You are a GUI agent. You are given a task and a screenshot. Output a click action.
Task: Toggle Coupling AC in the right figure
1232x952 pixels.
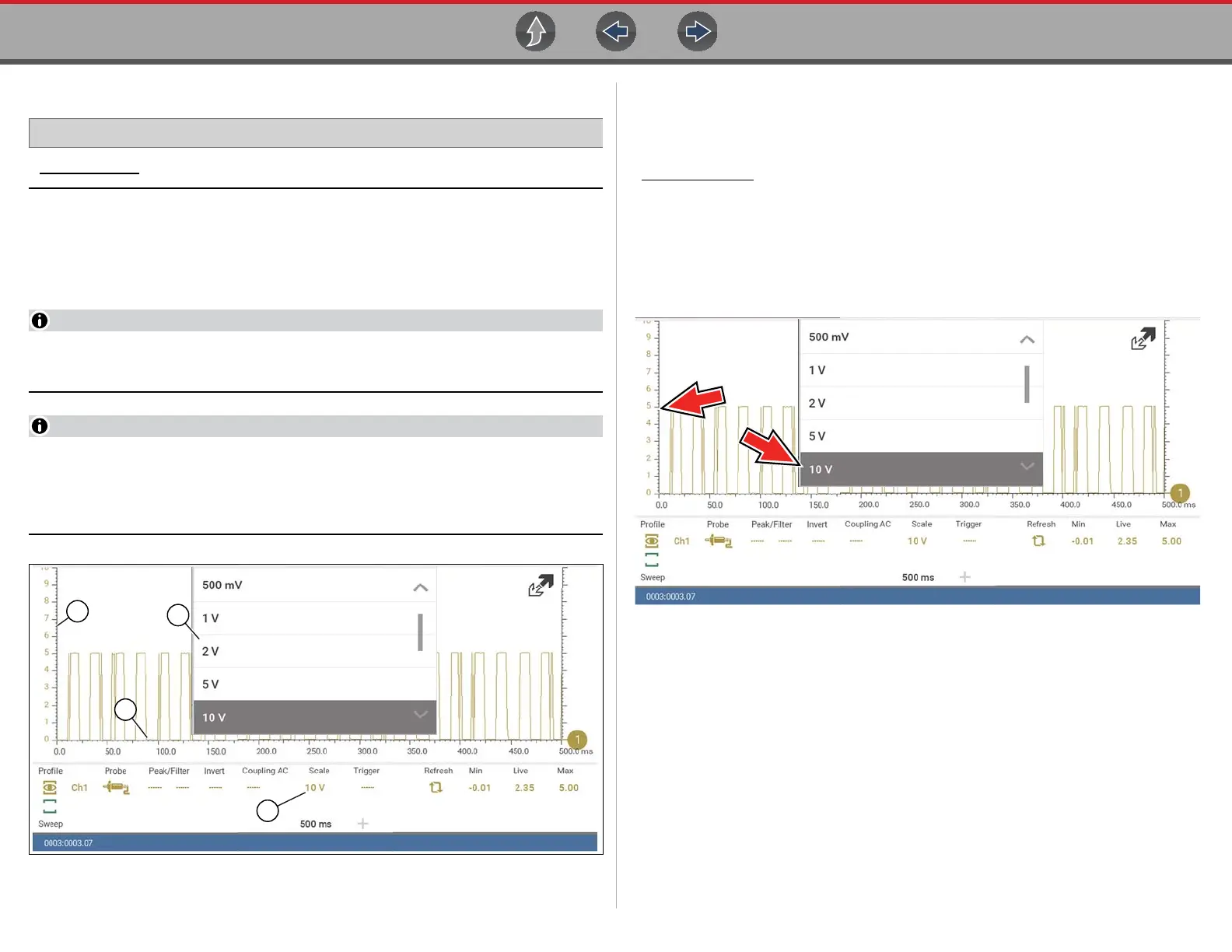(856, 541)
